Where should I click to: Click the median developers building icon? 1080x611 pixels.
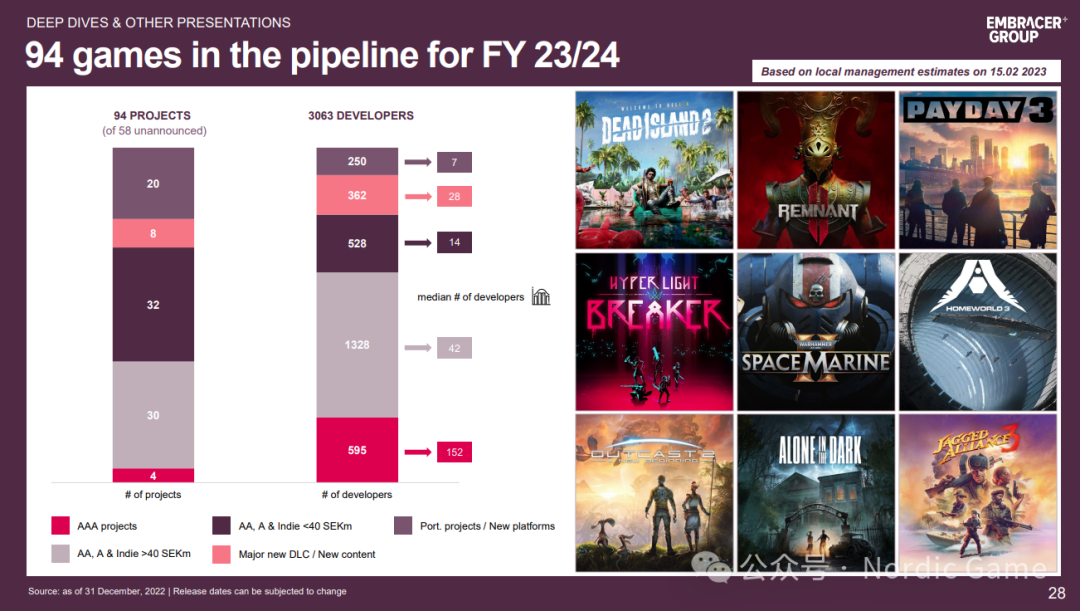click(541, 297)
